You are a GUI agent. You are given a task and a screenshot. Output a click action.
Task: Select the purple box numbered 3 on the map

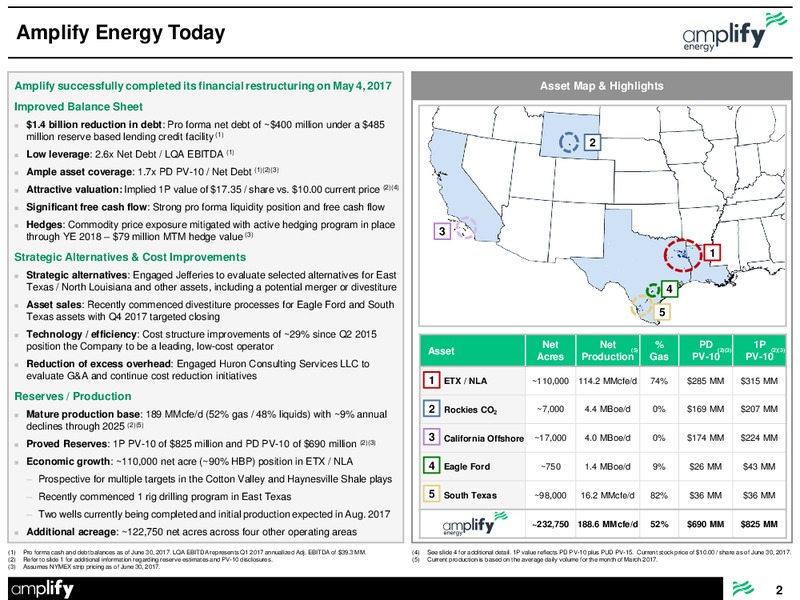tap(442, 231)
